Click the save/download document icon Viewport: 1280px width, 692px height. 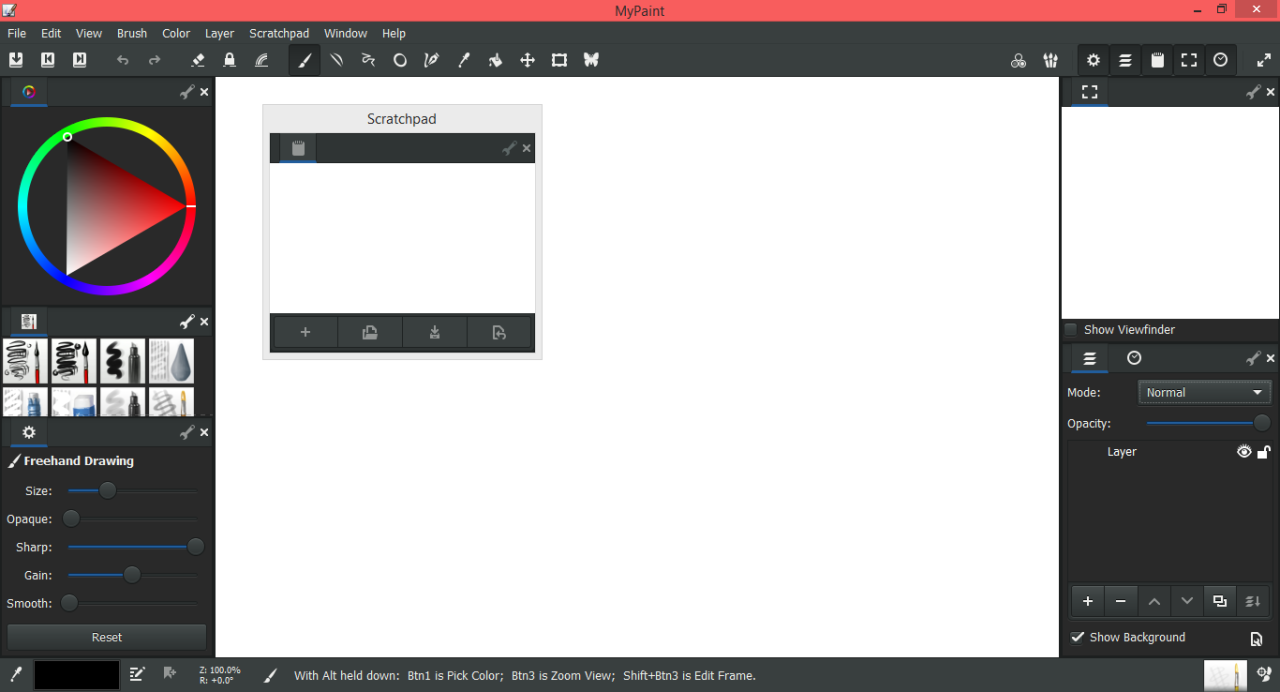pos(16,60)
